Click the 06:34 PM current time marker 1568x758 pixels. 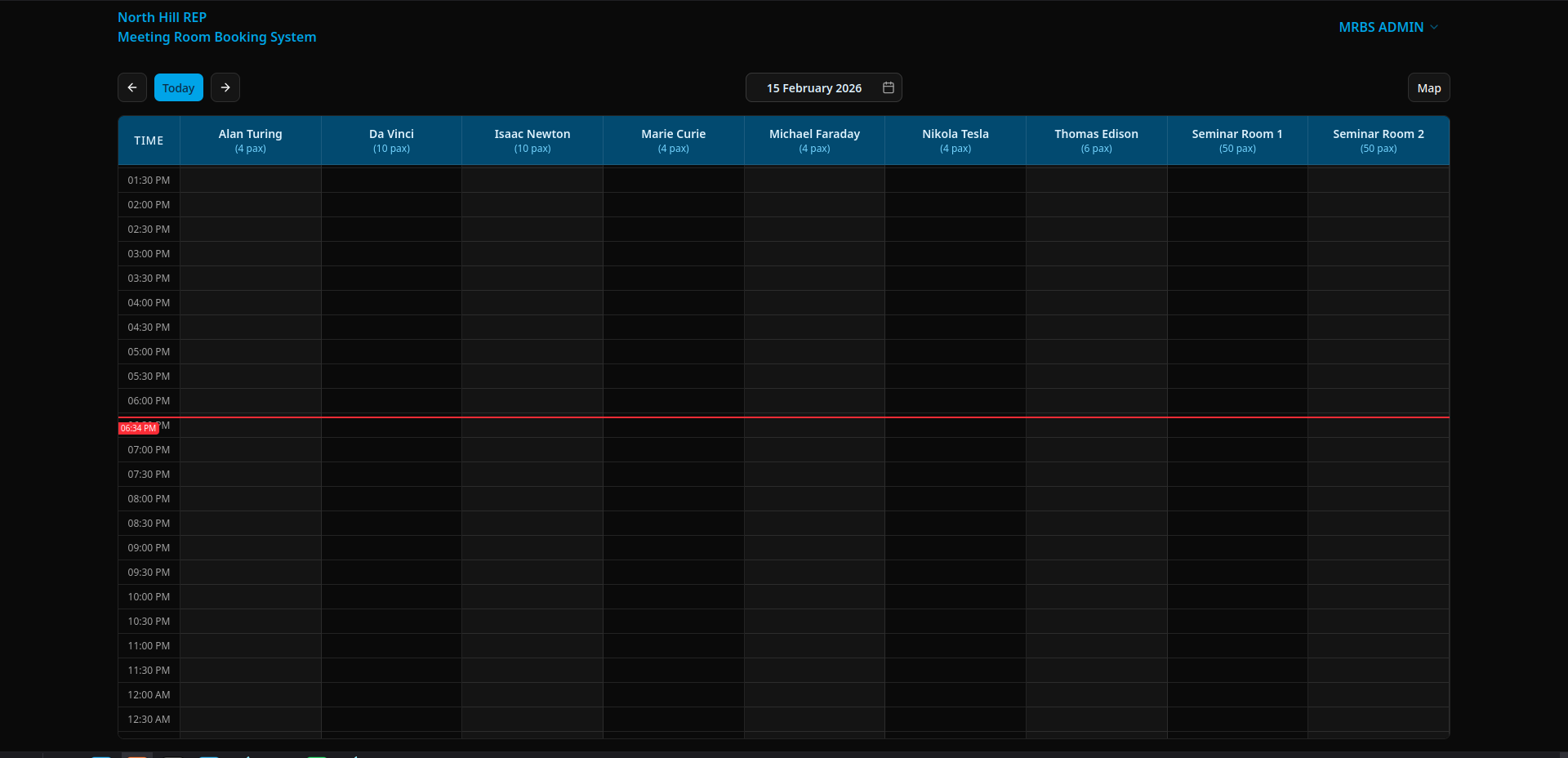click(138, 428)
